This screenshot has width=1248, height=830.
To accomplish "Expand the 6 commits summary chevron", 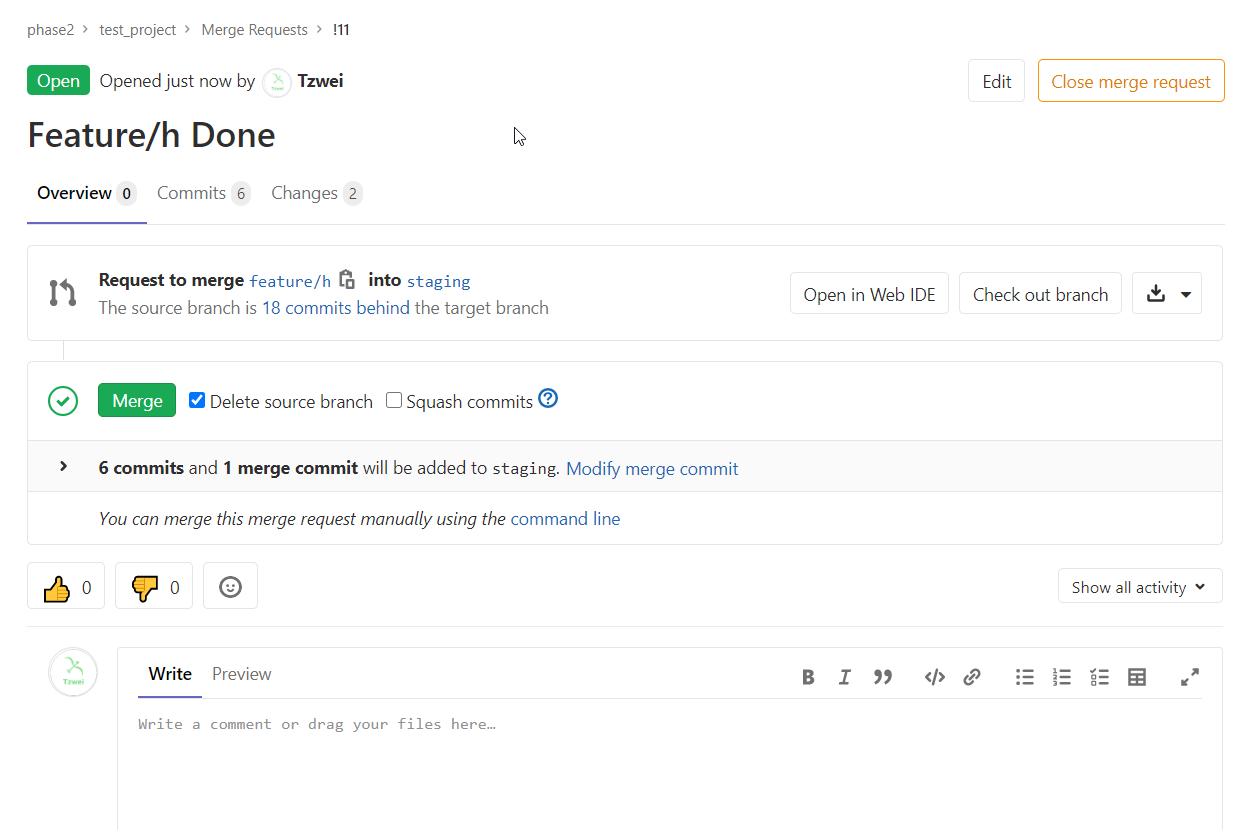I will tap(64, 466).
